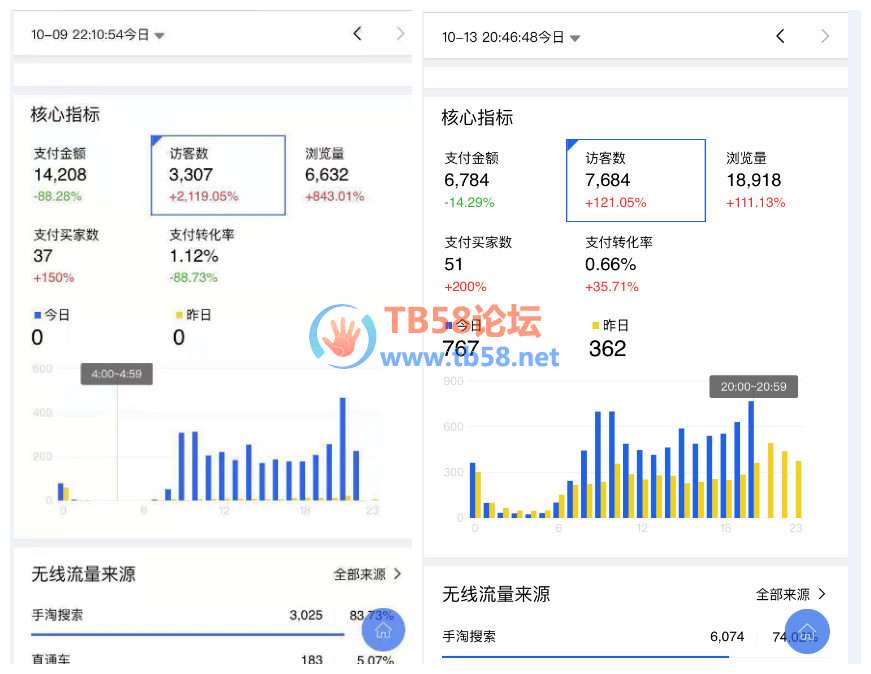
Task: Go to previous date in left panel
Action: [x=357, y=34]
